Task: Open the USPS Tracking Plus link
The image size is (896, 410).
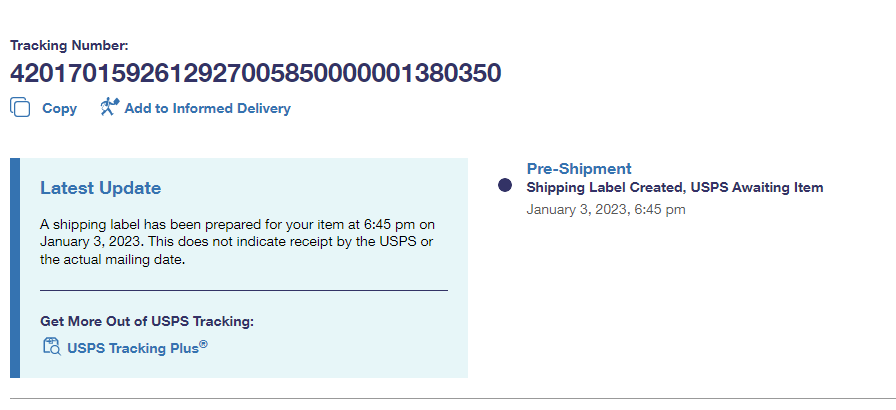Action: tap(132, 349)
